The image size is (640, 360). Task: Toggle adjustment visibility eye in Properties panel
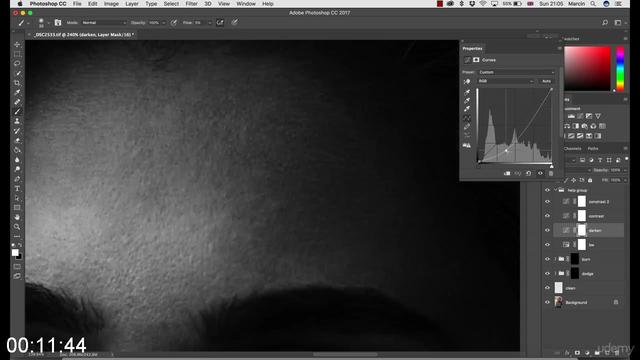click(540, 173)
